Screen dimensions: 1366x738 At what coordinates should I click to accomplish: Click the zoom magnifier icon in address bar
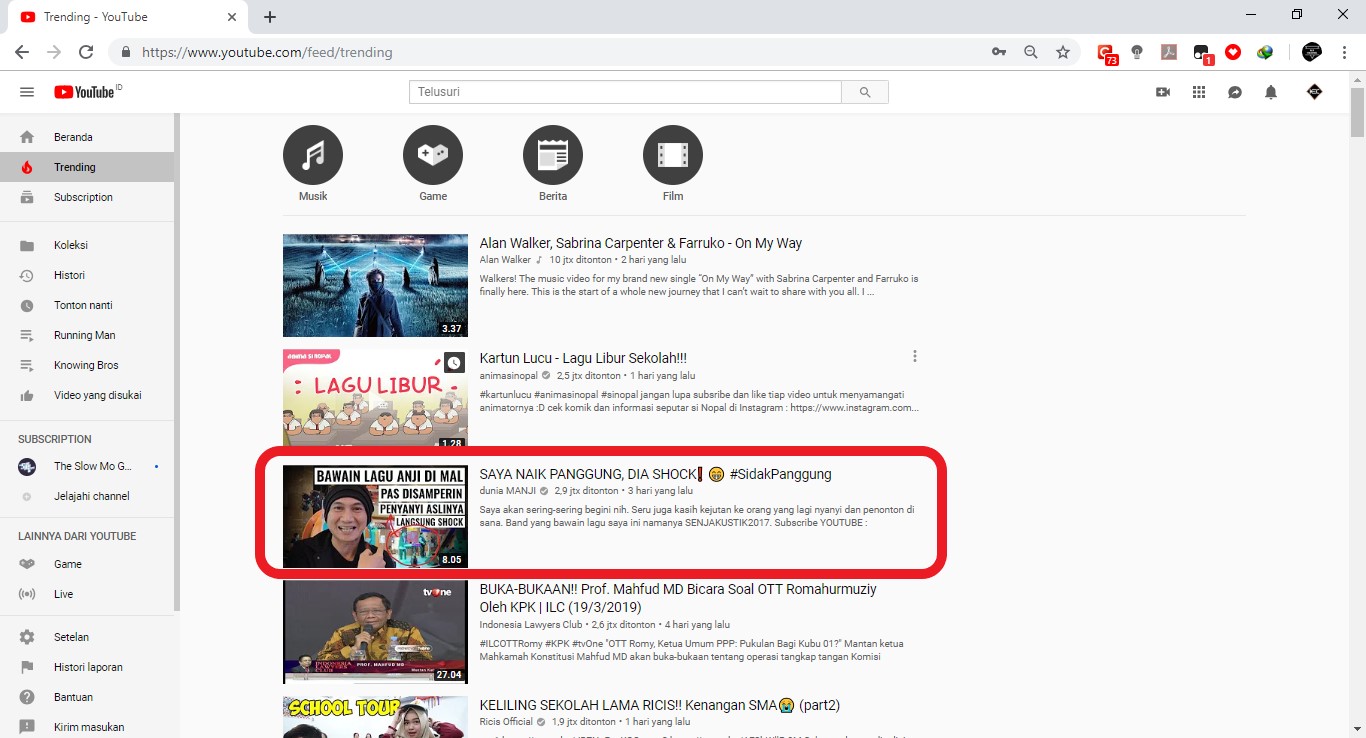coord(1030,52)
